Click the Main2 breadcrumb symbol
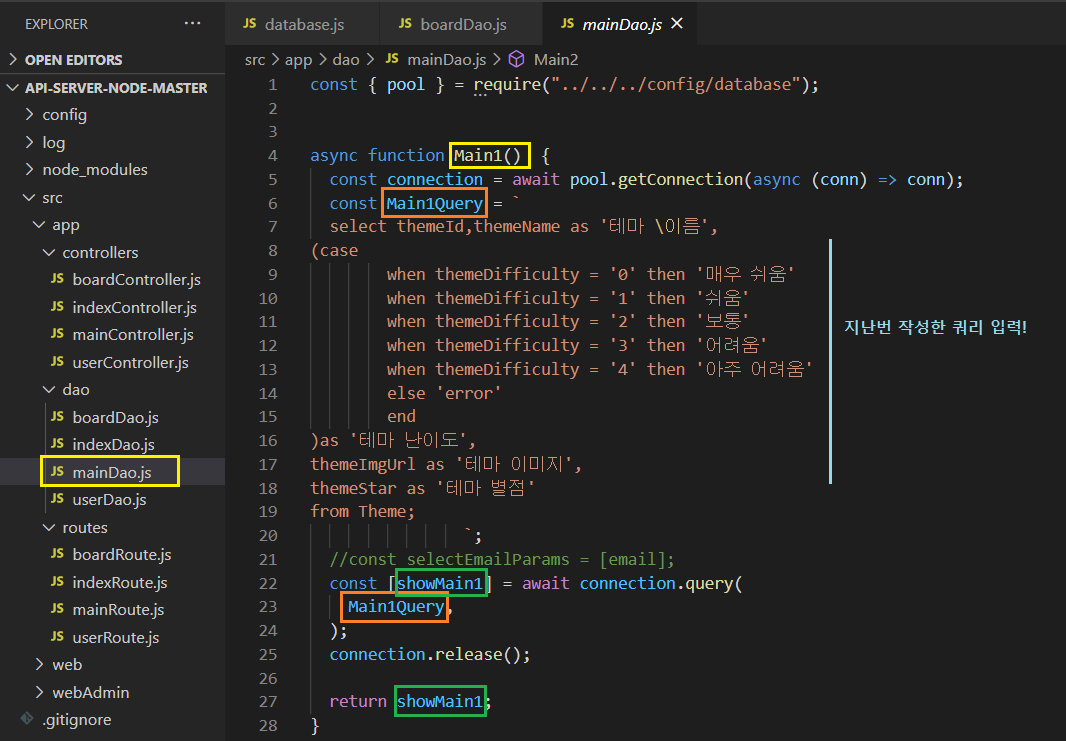The height and width of the screenshot is (741, 1066). click(x=556, y=60)
